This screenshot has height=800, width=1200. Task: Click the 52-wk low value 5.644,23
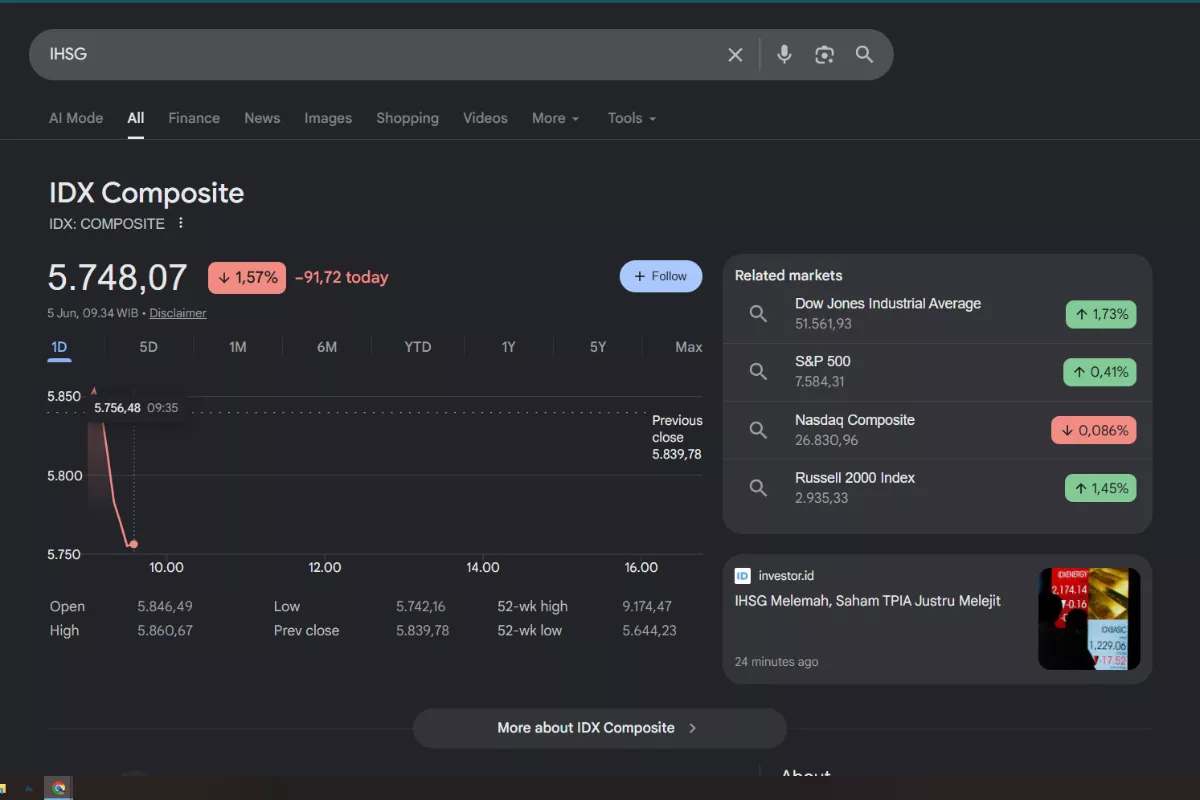(x=650, y=630)
